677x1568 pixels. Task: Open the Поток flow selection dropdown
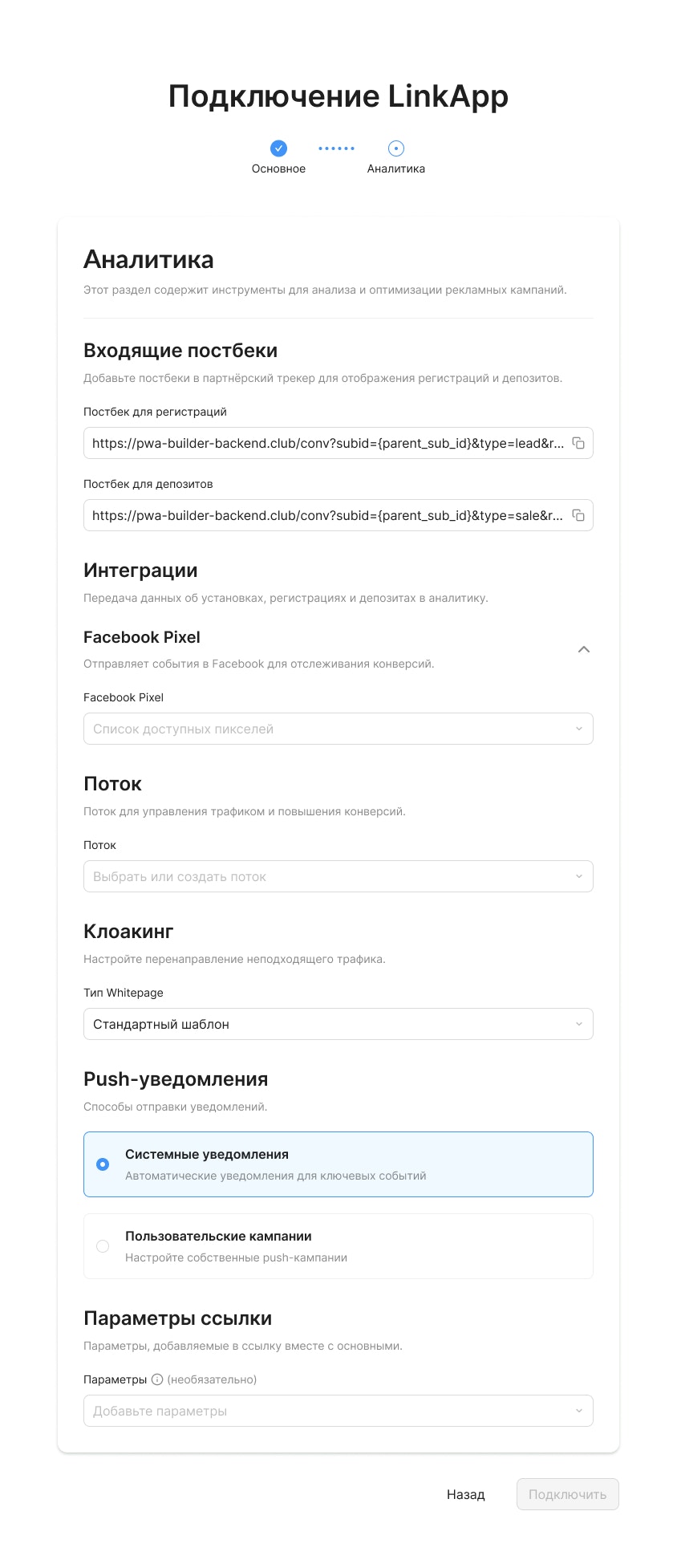(x=338, y=875)
